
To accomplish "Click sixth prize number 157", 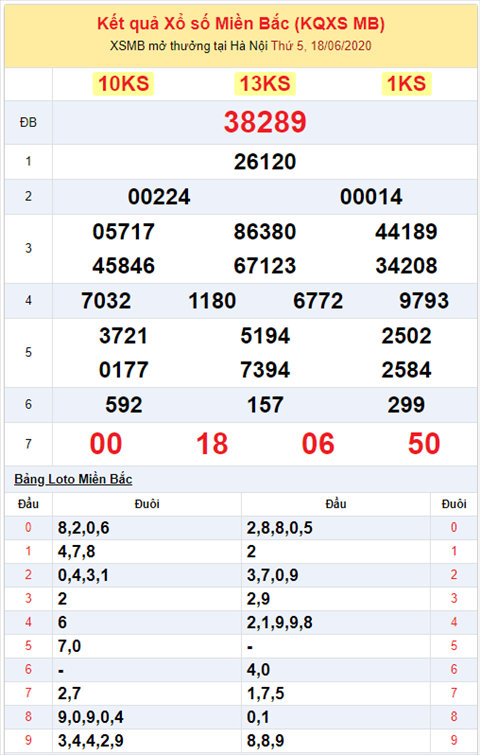I will [265, 405].
